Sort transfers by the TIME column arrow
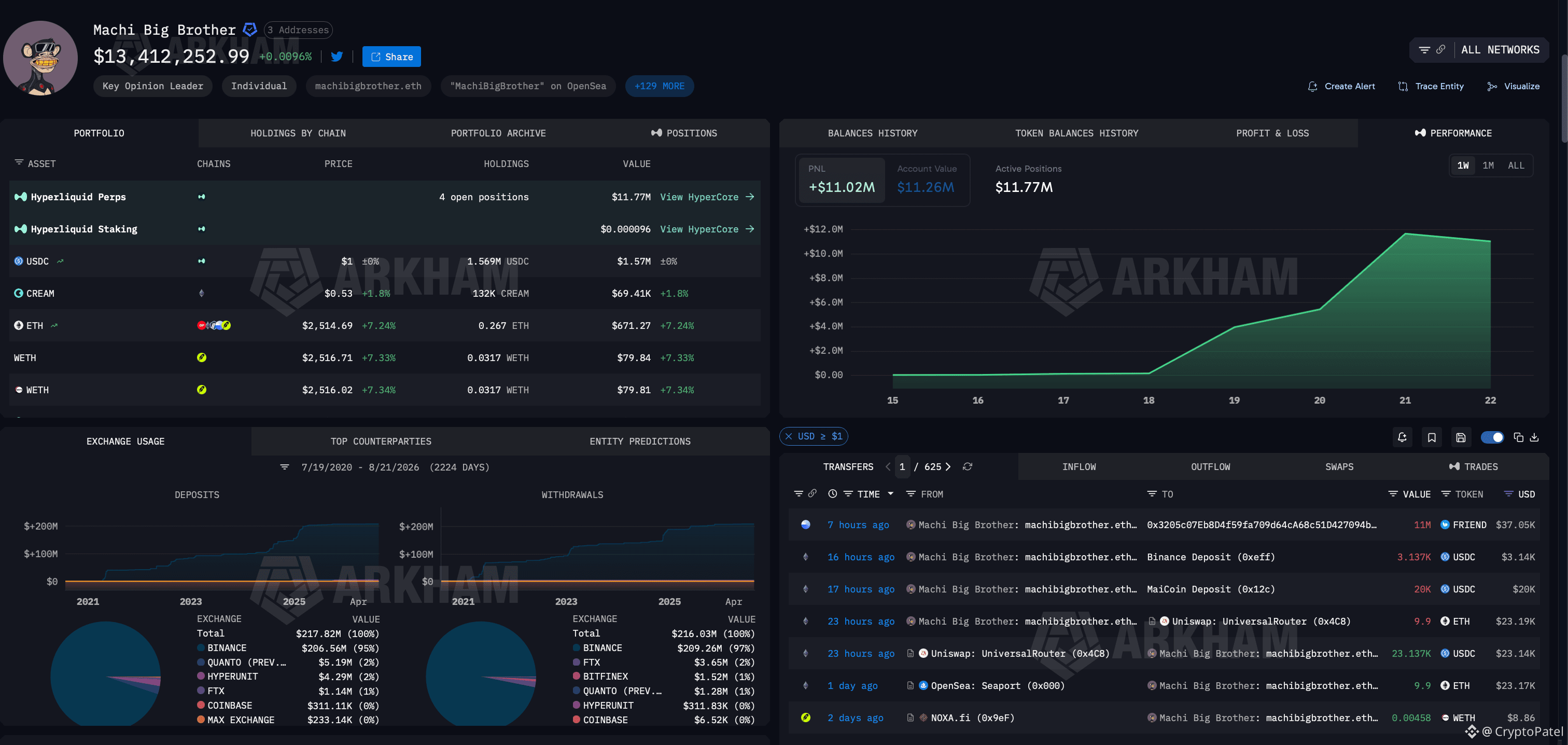Image resolution: width=1568 pixels, height=745 pixels. click(890, 494)
